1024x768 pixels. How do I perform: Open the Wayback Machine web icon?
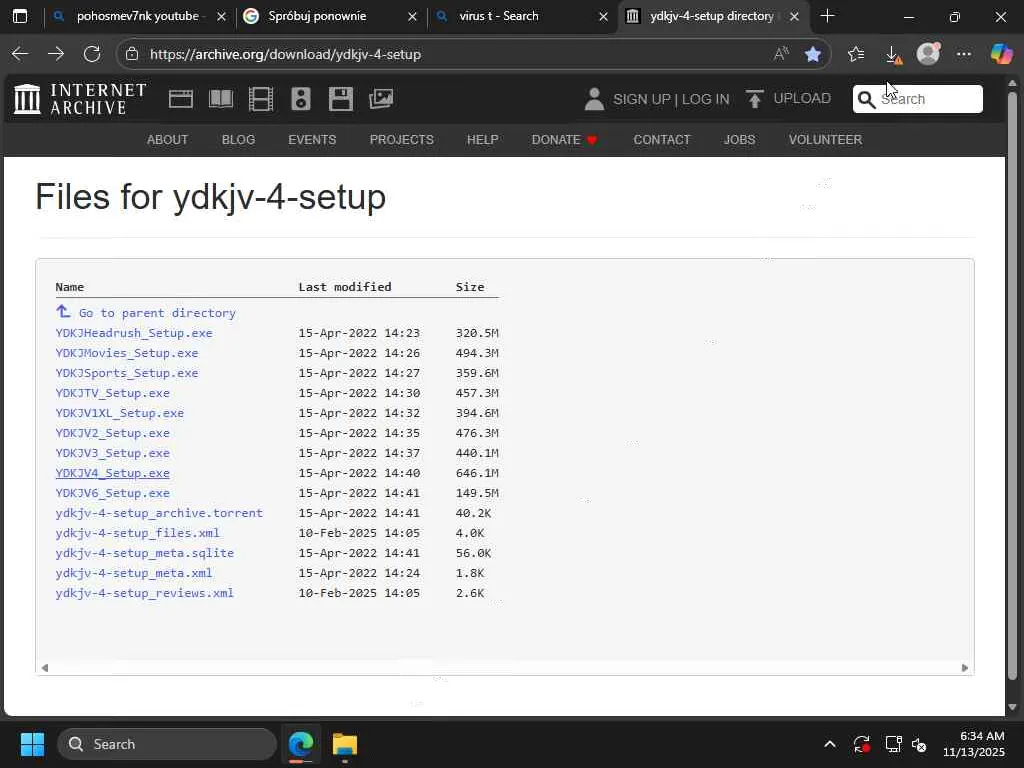(181, 99)
